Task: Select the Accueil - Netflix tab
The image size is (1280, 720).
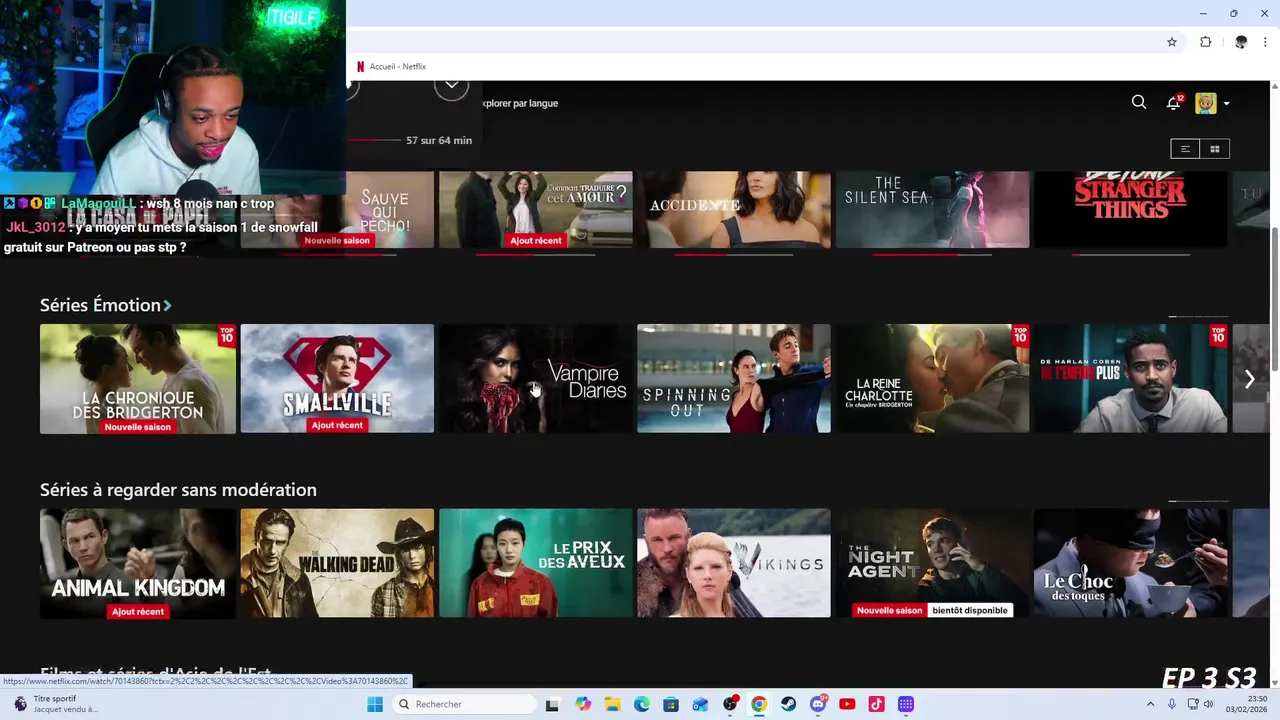Action: point(392,67)
